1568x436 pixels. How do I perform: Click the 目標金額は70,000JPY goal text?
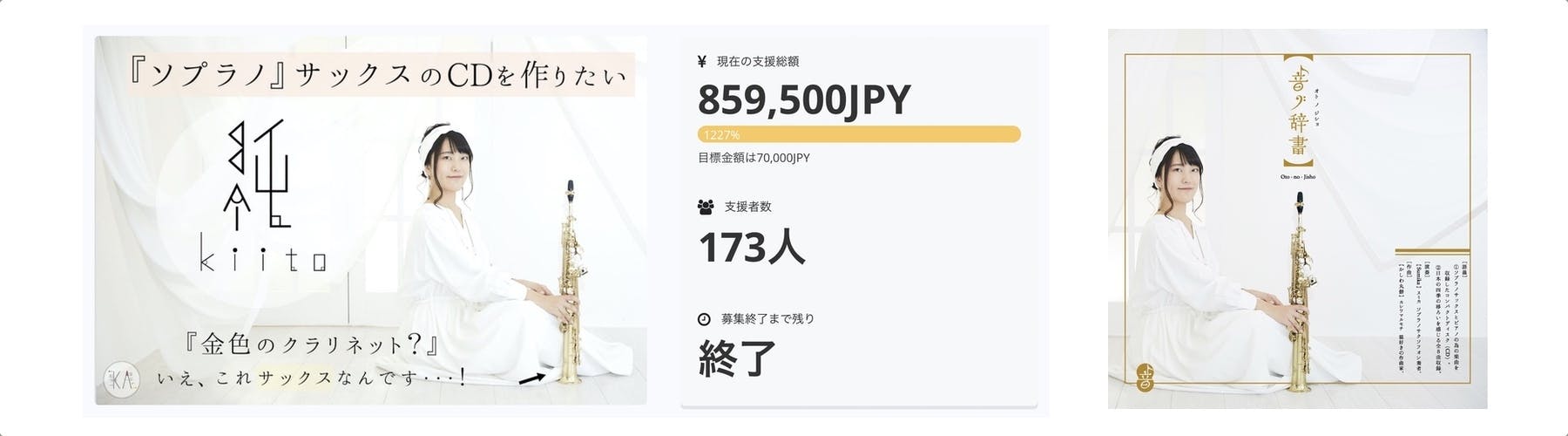[754, 158]
